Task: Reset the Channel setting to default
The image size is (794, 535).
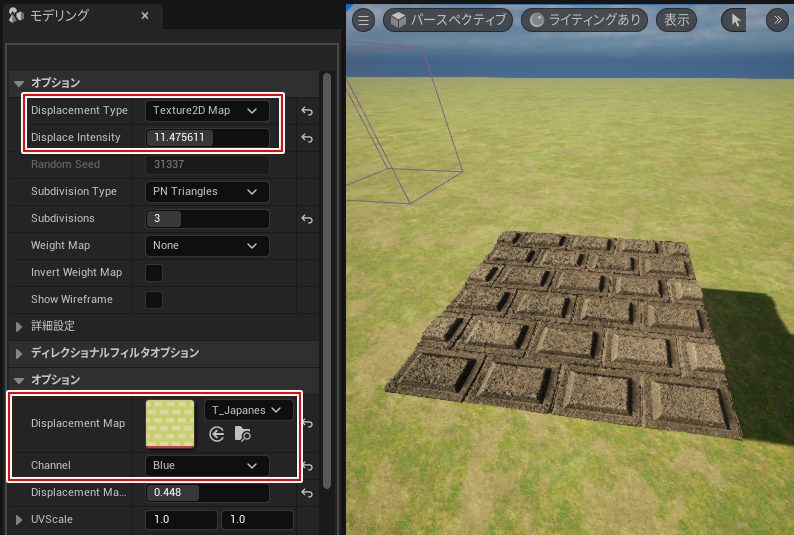Action: [x=307, y=466]
